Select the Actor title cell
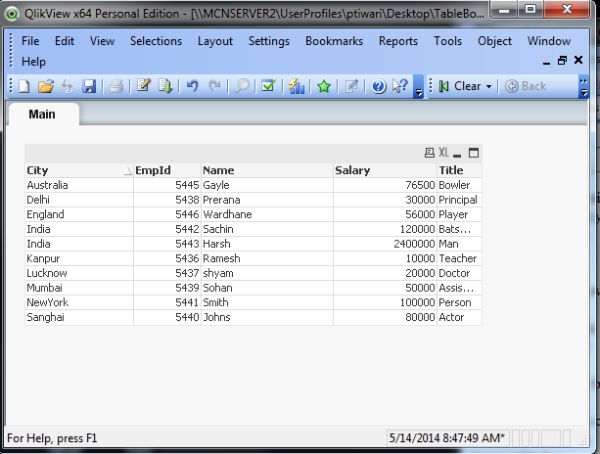 coord(459,317)
